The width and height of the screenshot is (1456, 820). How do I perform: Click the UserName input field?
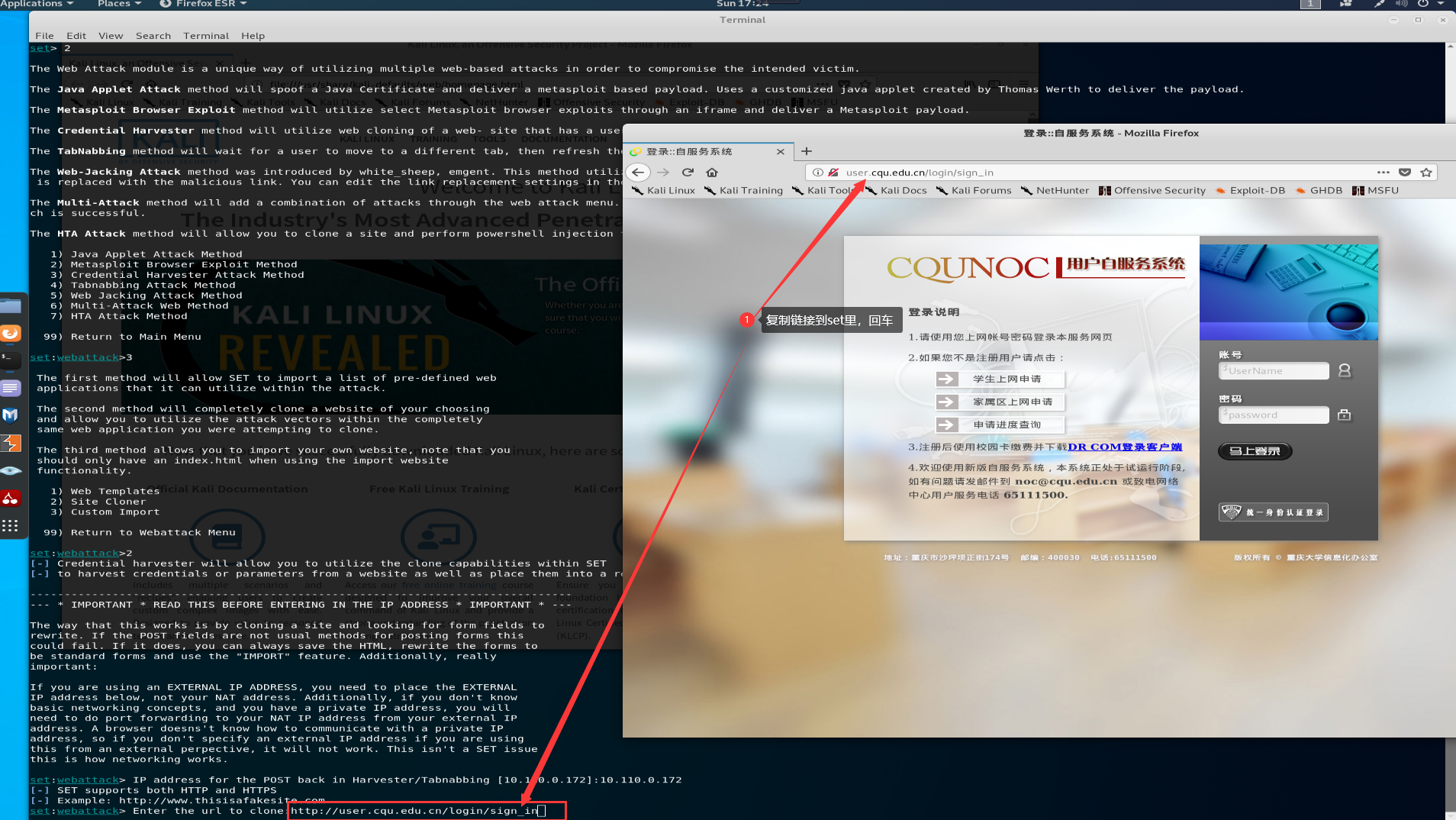[1274, 371]
